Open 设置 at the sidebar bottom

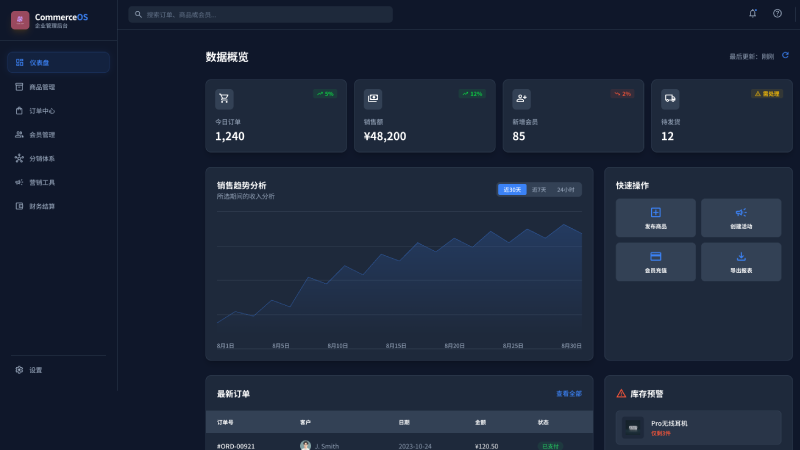click(36, 370)
